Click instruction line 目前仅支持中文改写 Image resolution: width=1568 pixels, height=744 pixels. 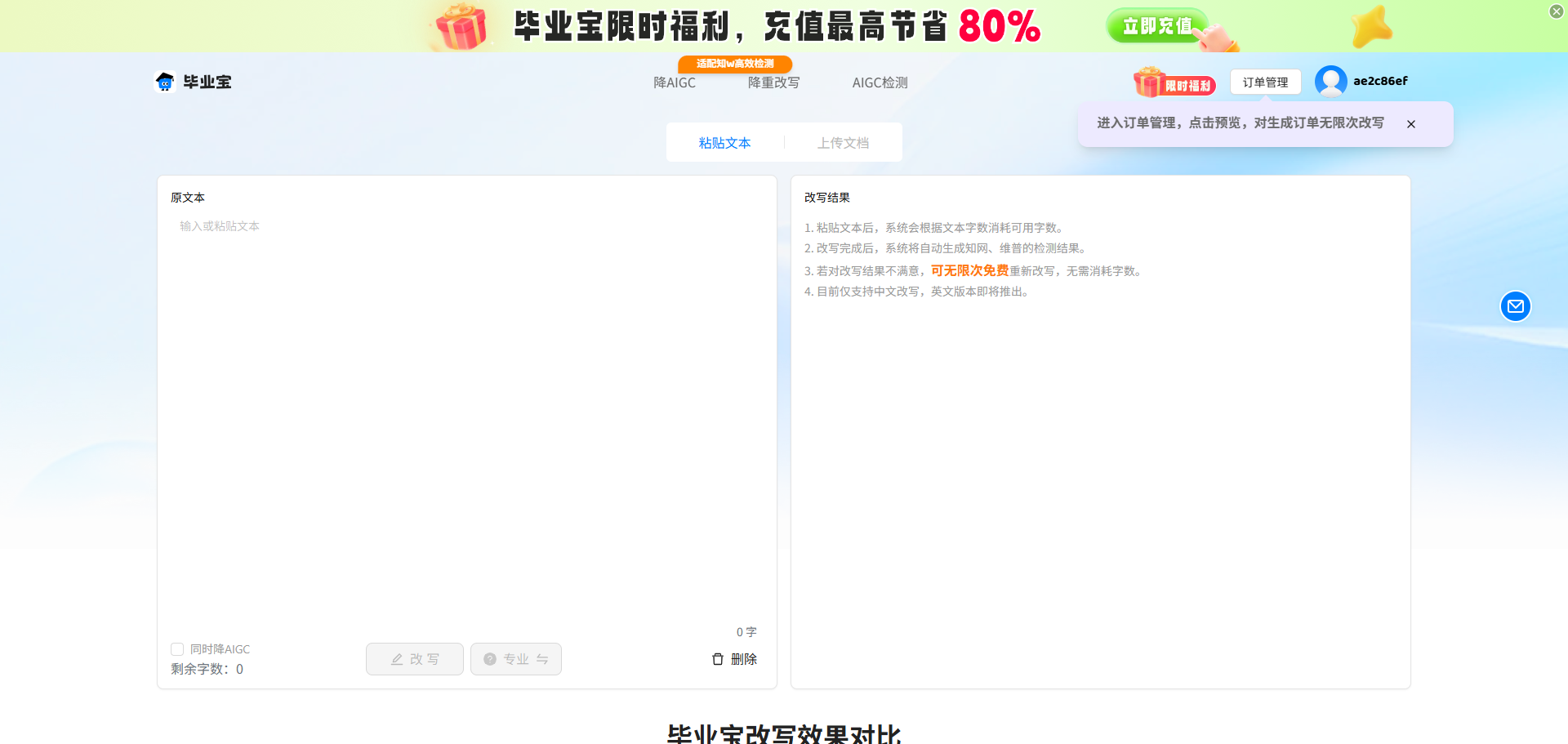click(920, 292)
